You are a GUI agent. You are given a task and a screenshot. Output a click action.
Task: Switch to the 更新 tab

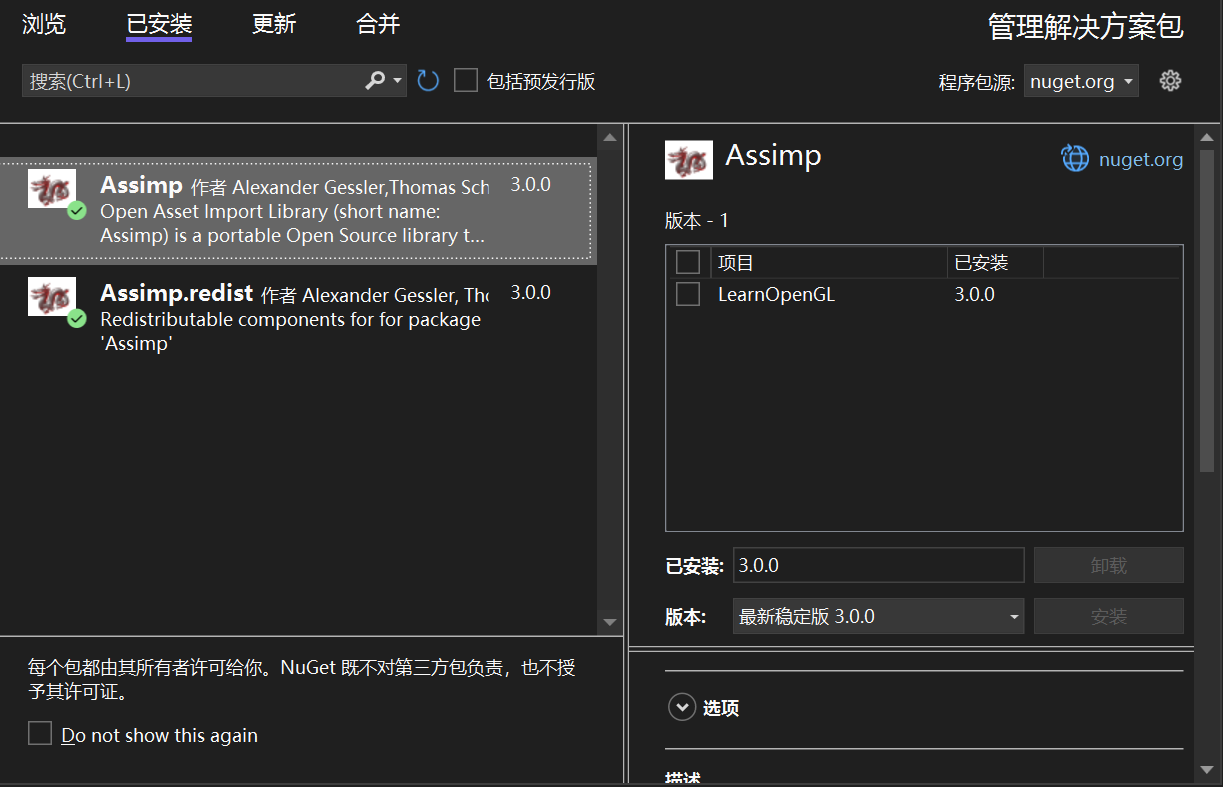click(x=274, y=24)
